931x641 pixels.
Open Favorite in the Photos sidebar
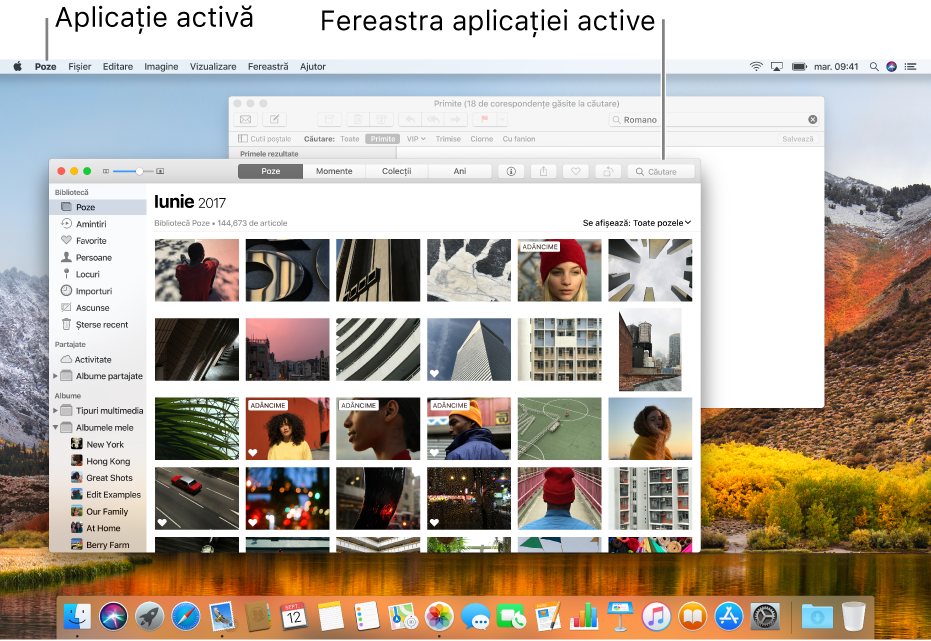click(91, 240)
